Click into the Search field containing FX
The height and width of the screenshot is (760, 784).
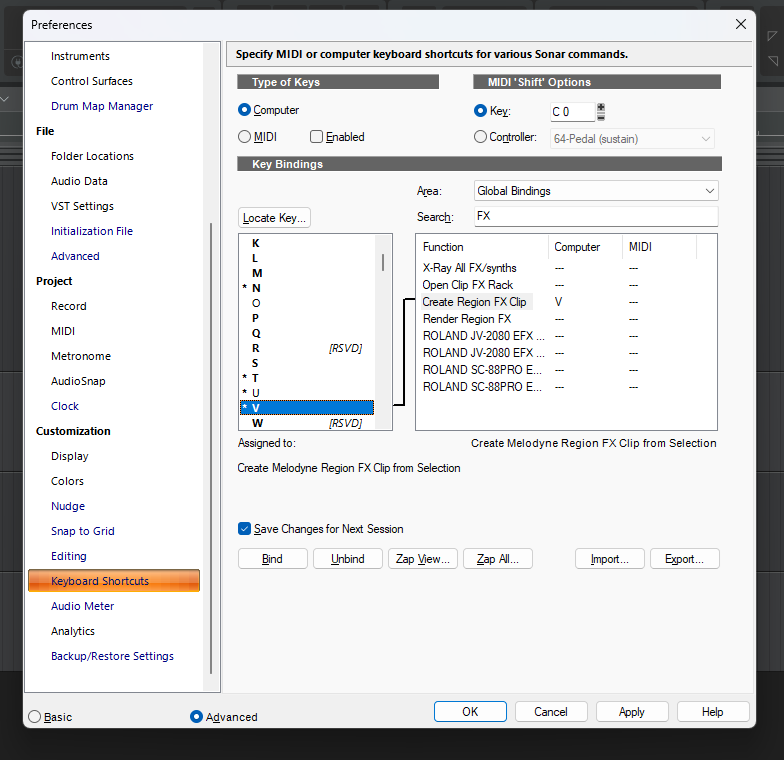click(596, 216)
